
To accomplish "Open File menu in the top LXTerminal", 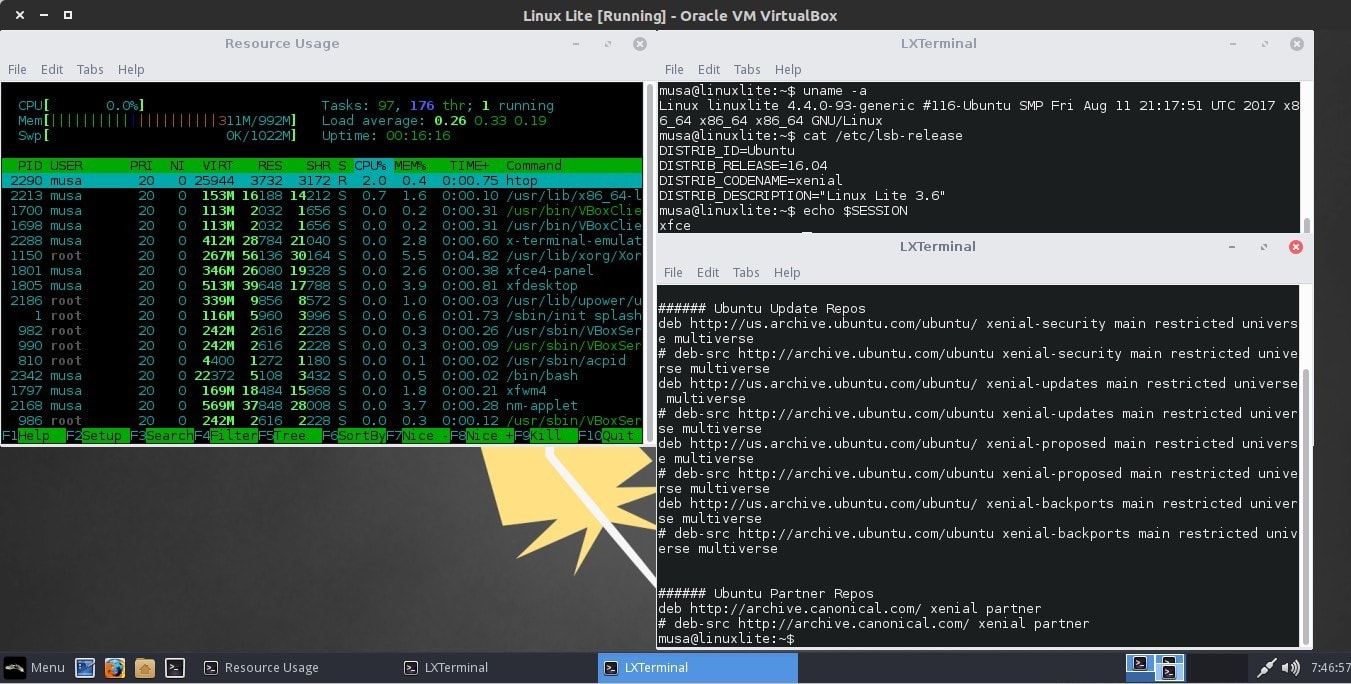I will coord(674,69).
